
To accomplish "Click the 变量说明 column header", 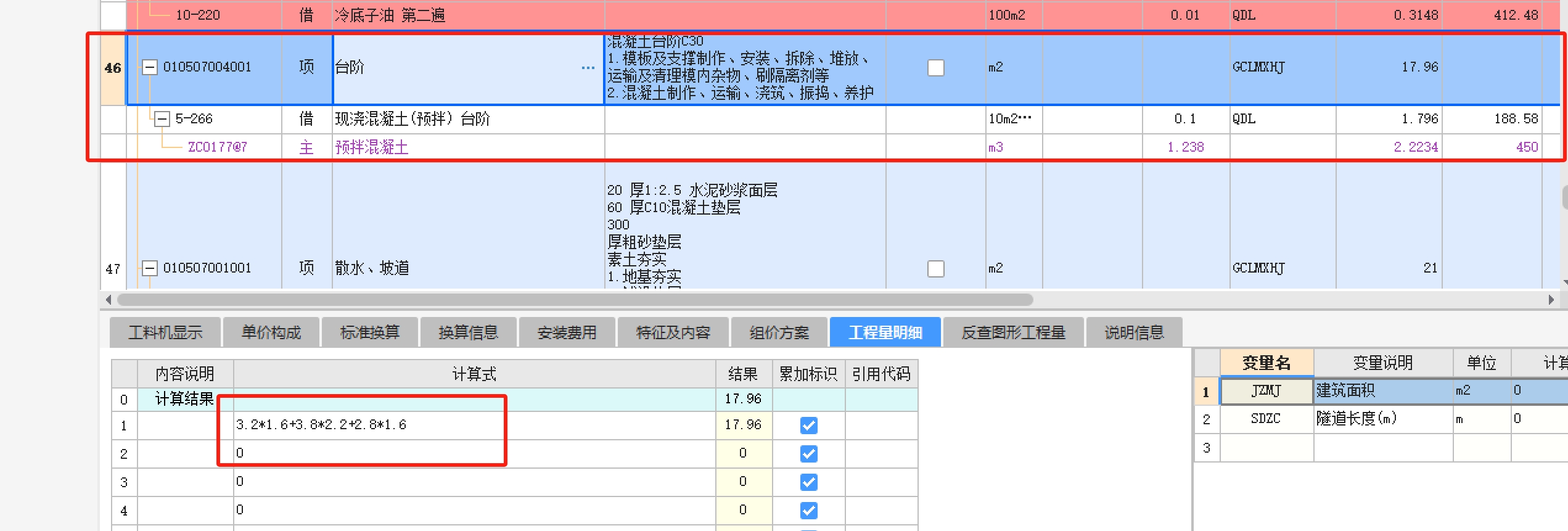I will click(1383, 363).
